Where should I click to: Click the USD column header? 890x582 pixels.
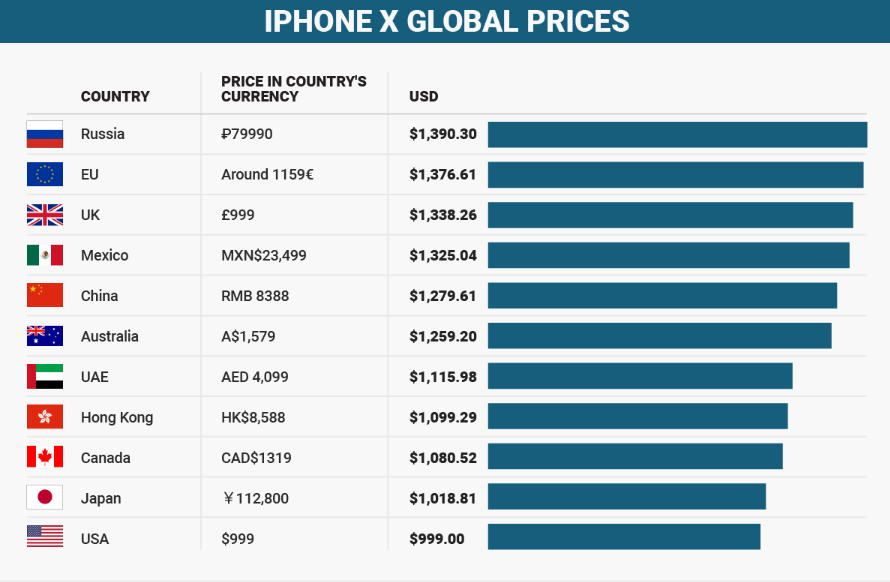(x=424, y=97)
